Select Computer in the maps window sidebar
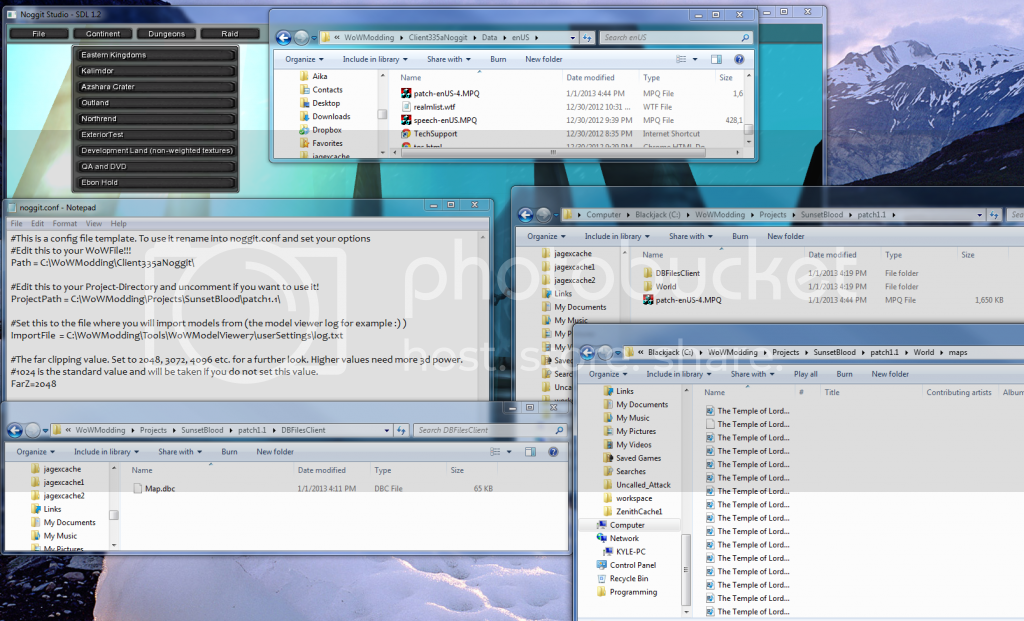1024x621 pixels. click(627, 525)
